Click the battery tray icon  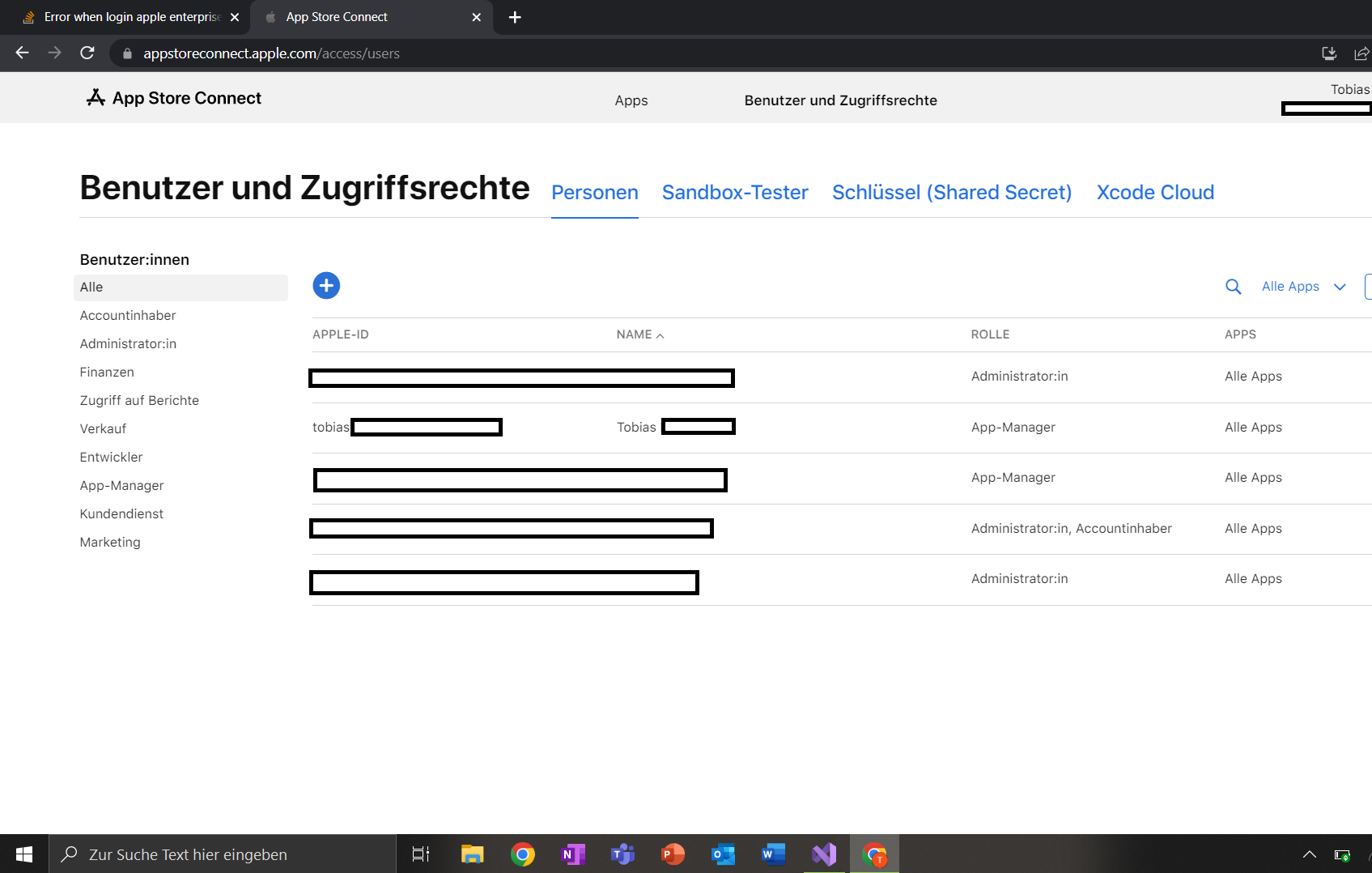(x=1342, y=855)
